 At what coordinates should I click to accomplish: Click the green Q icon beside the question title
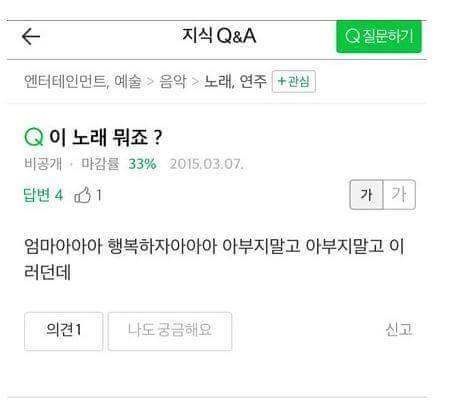click(x=34, y=137)
